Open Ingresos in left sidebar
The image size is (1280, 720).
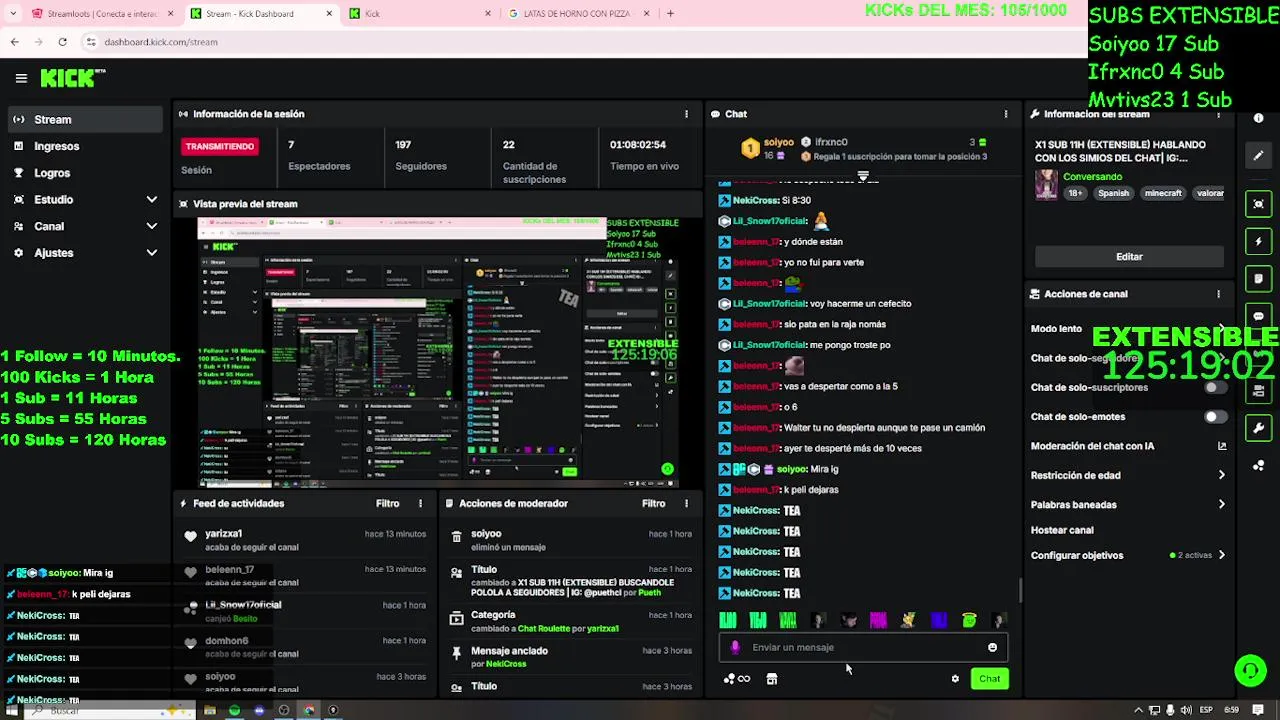(x=85, y=146)
